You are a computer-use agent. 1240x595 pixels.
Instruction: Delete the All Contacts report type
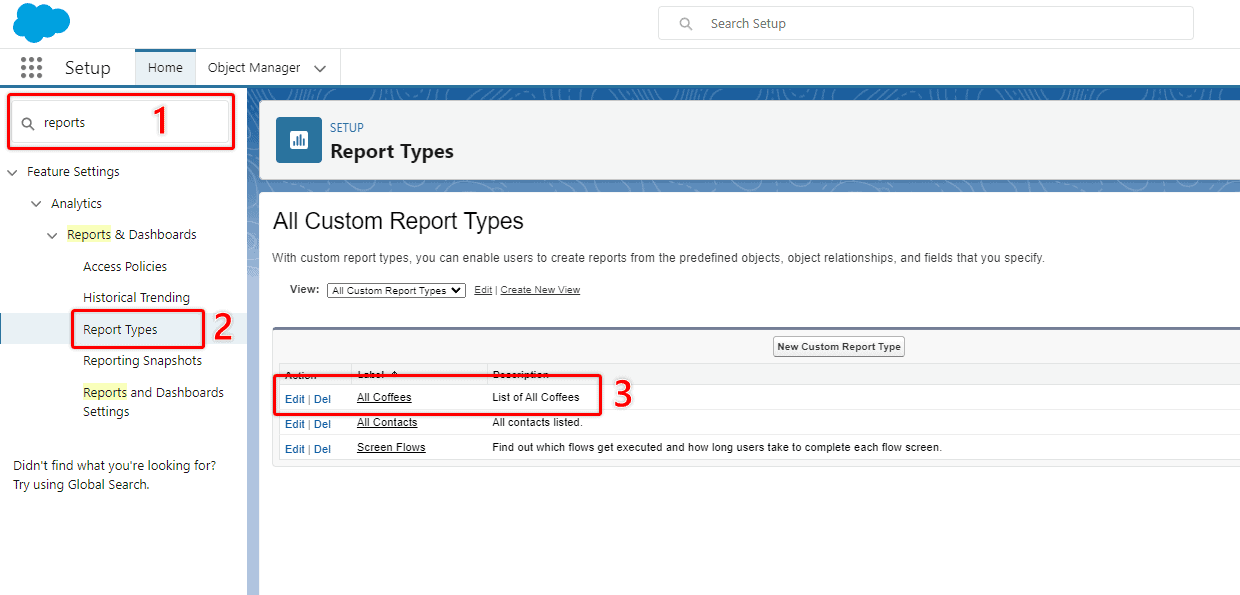[322, 424]
